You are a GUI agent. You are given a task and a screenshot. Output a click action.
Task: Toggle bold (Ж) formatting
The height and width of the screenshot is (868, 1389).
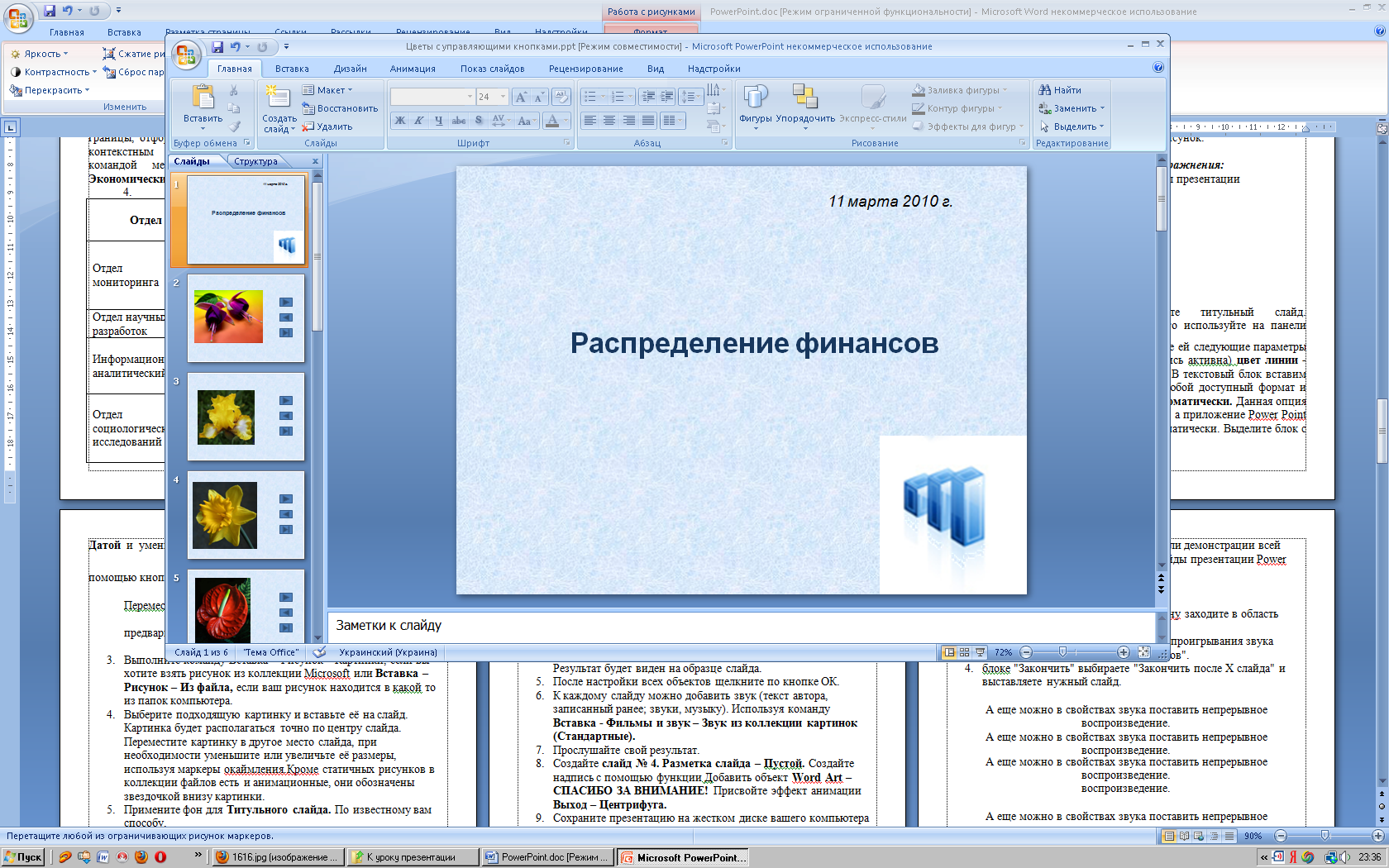click(400, 121)
